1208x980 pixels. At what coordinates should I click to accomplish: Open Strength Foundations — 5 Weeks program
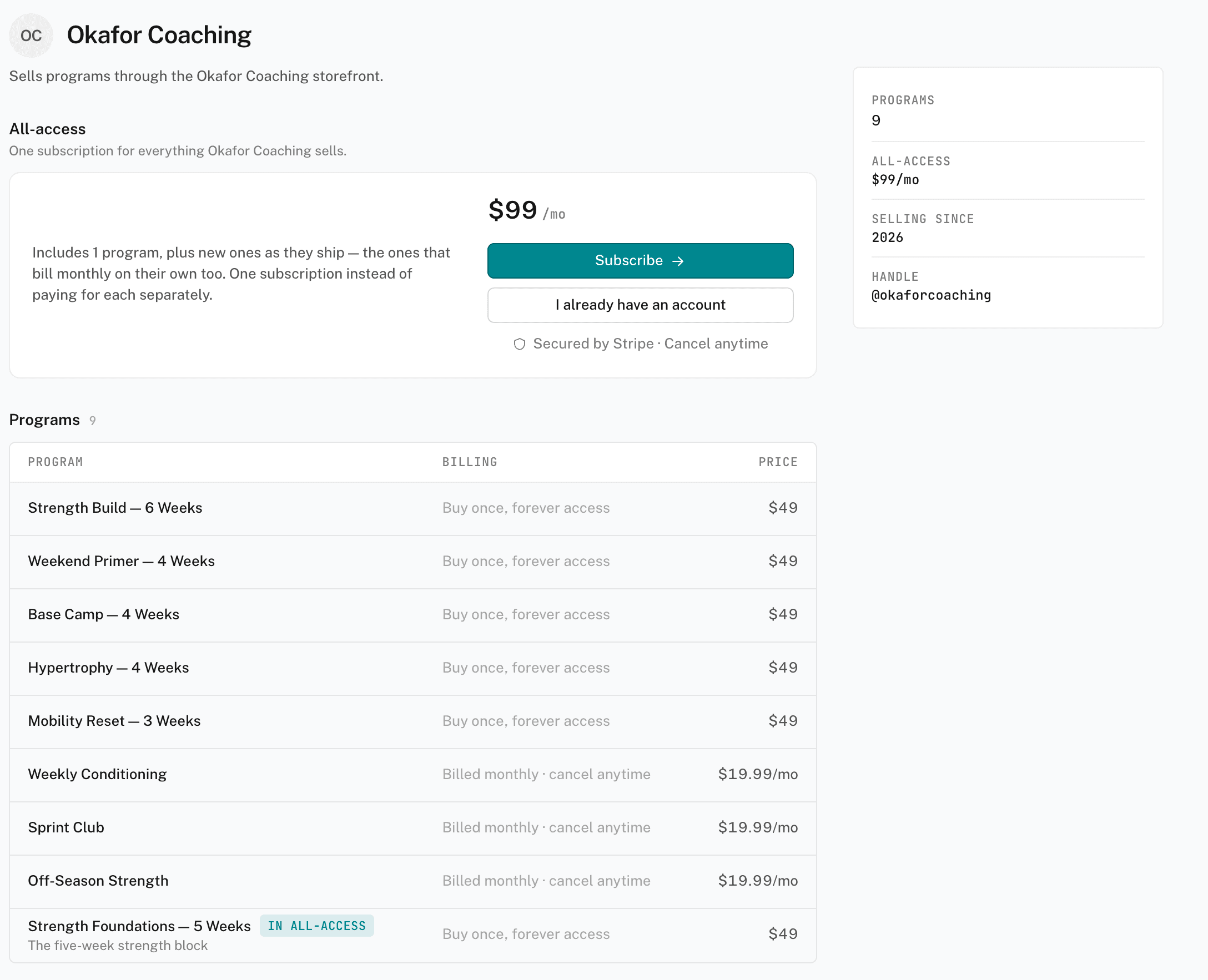pyautogui.click(x=412, y=934)
